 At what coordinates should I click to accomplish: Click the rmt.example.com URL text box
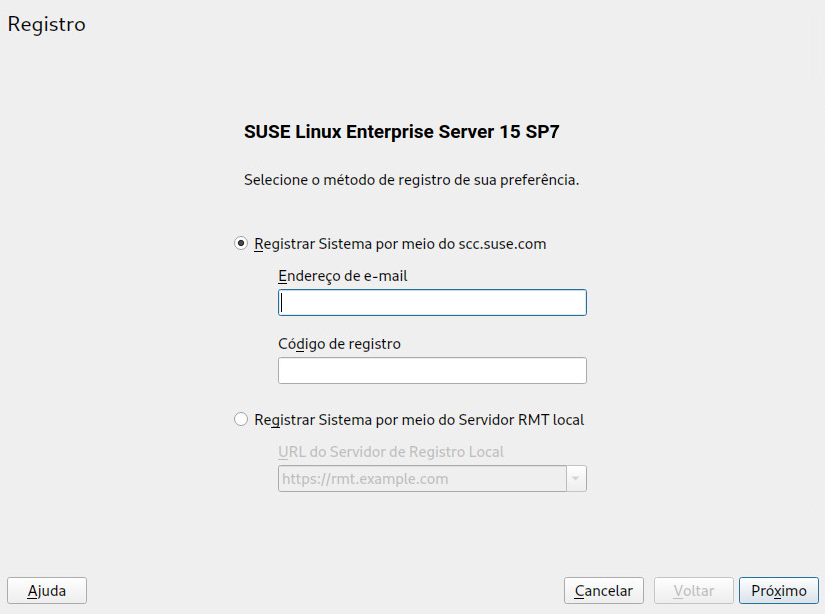pos(421,479)
